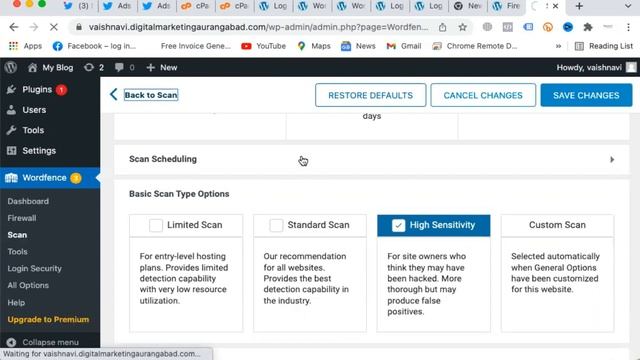The image size is (640, 360).
Task: Click Upgrade to Premium
Action: [x=48, y=319]
